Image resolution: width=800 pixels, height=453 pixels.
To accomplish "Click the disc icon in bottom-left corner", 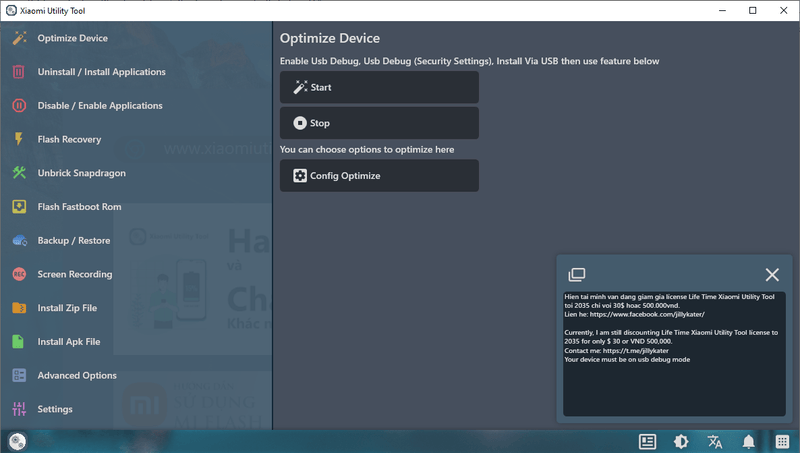I will pyautogui.click(x=17, y=441).
